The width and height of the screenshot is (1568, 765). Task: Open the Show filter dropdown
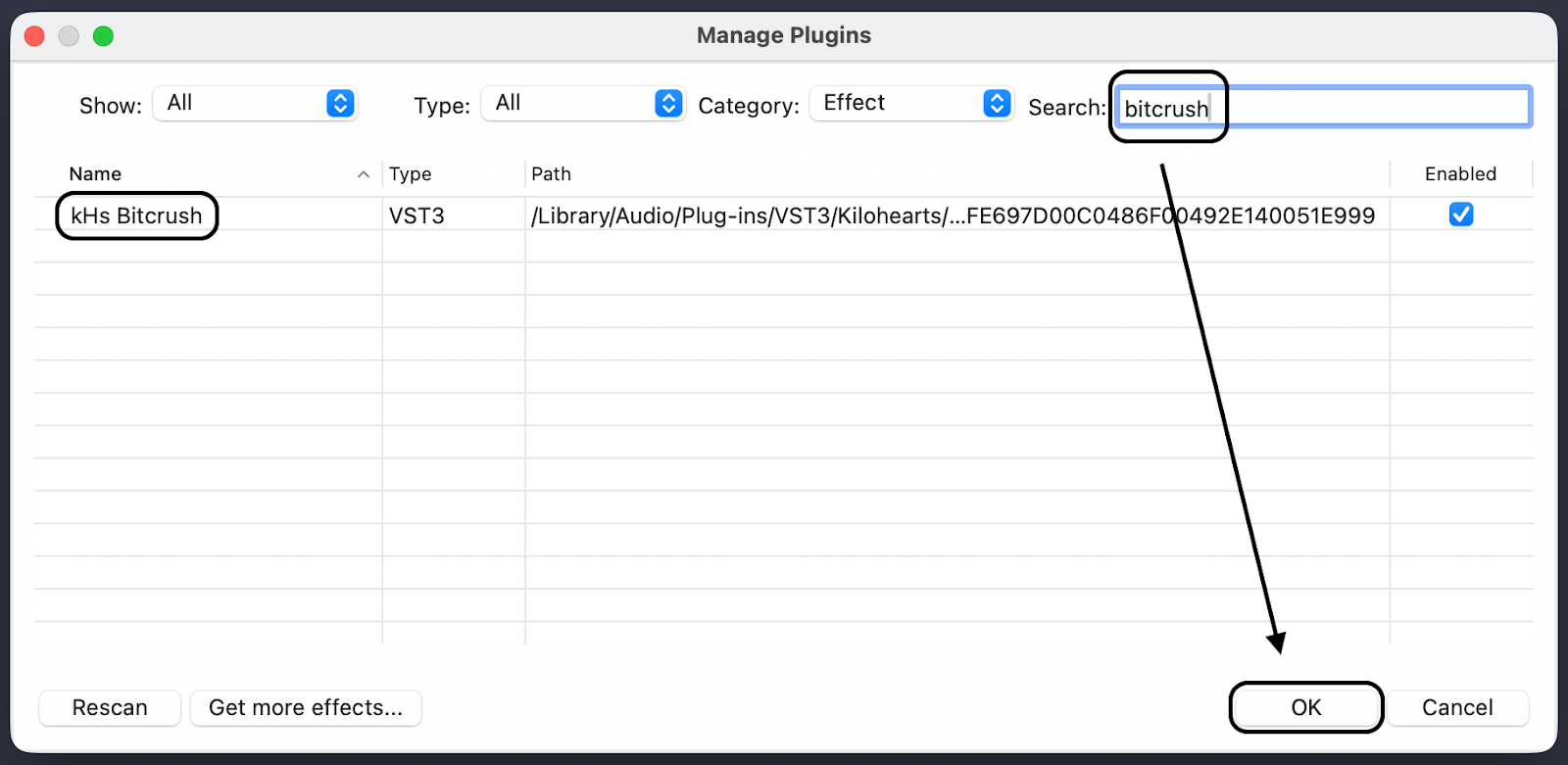click(256, 103)
